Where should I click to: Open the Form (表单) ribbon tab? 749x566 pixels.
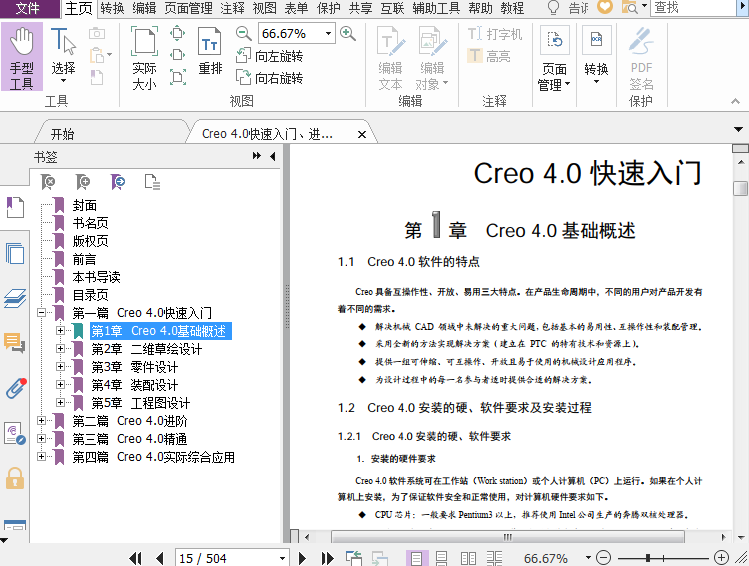coord(296,8)
